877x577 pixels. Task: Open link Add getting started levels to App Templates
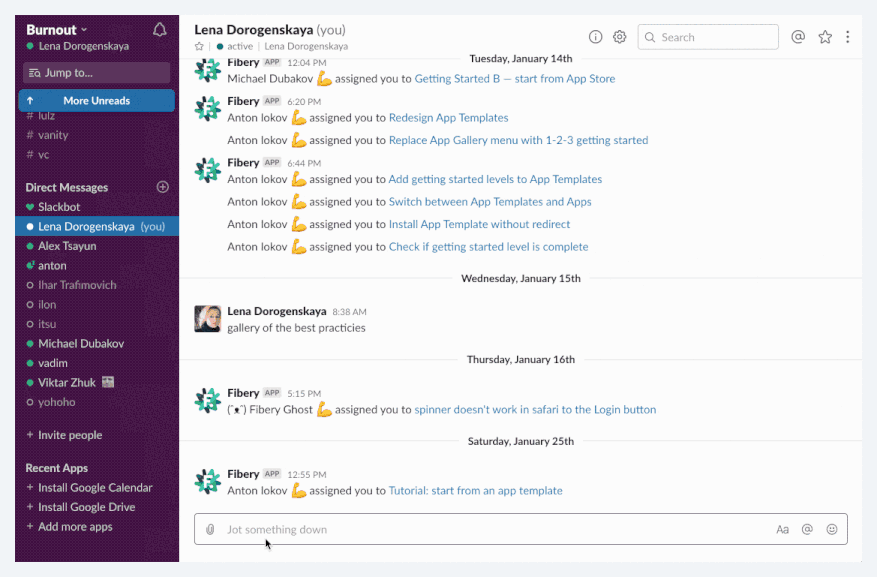click(495, 179)
